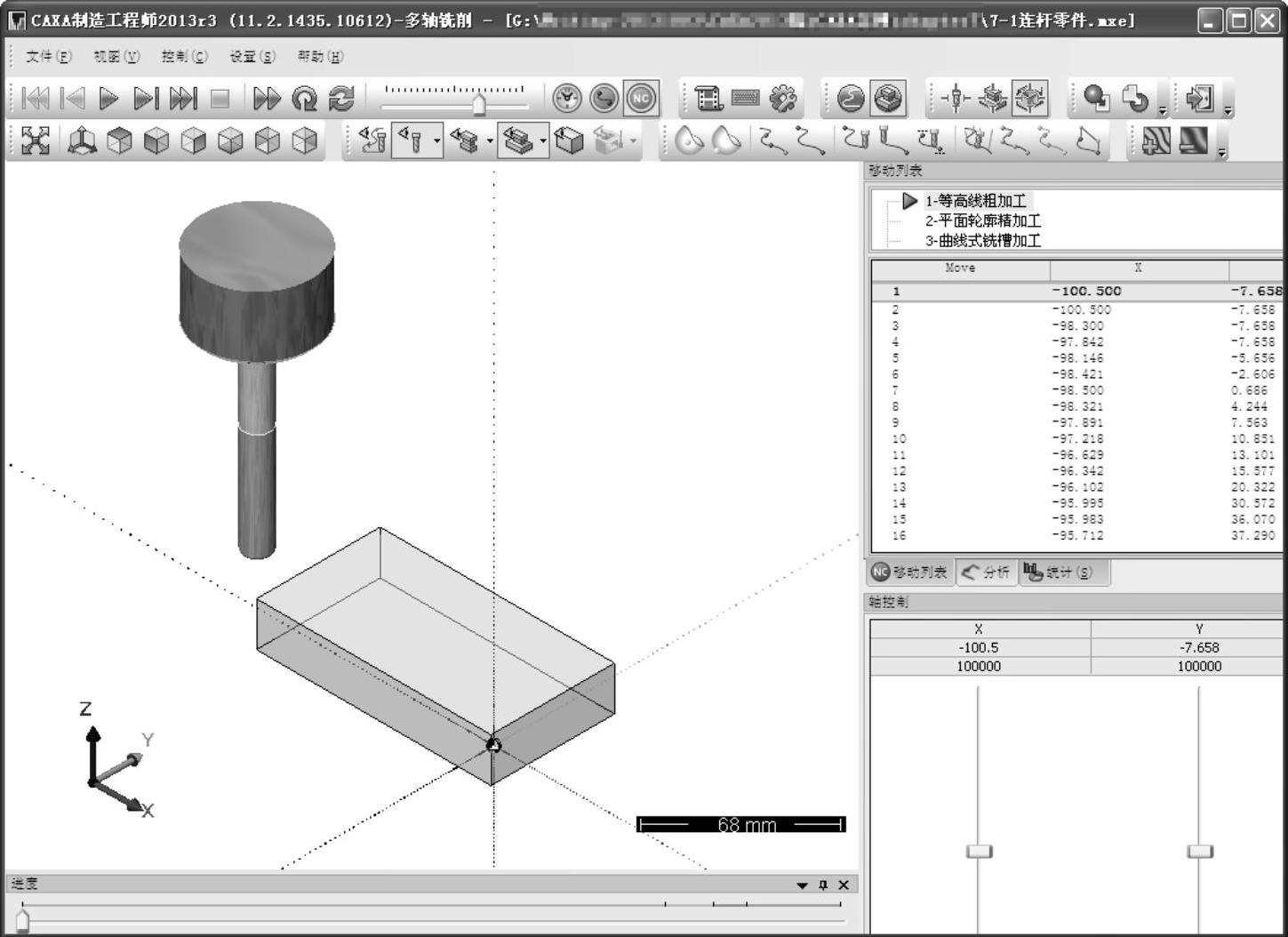Click the exit door icon
The image size is (1288, 937).
coord(1199,99)
